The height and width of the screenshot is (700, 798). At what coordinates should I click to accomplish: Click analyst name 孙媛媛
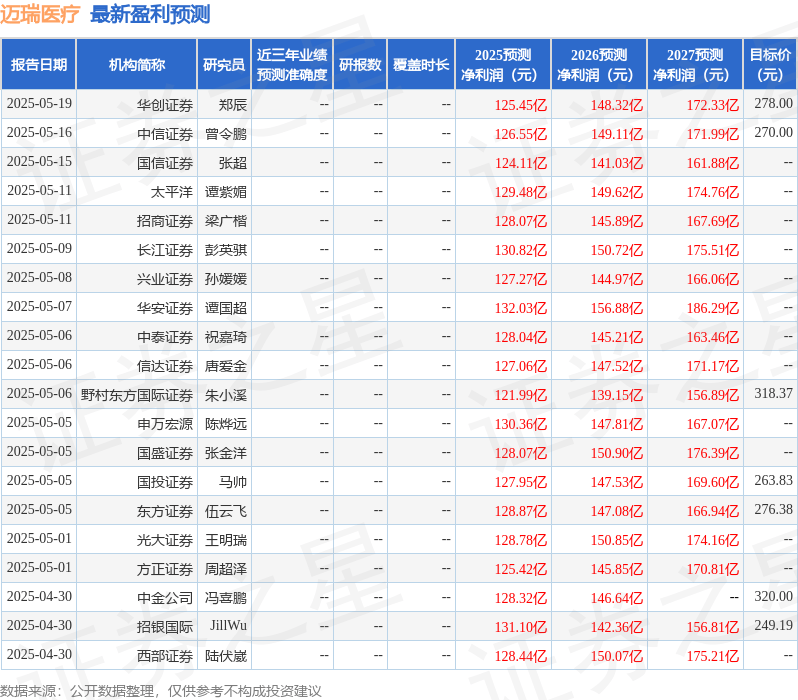coord(226,279)
